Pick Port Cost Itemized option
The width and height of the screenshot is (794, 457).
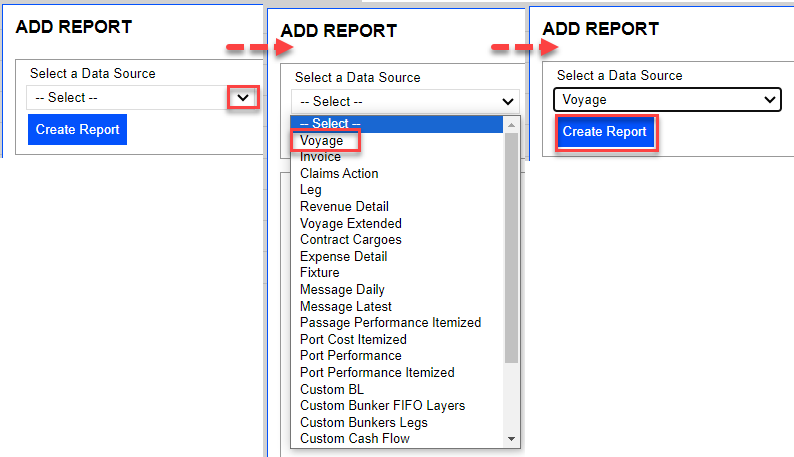coord(351,339)
